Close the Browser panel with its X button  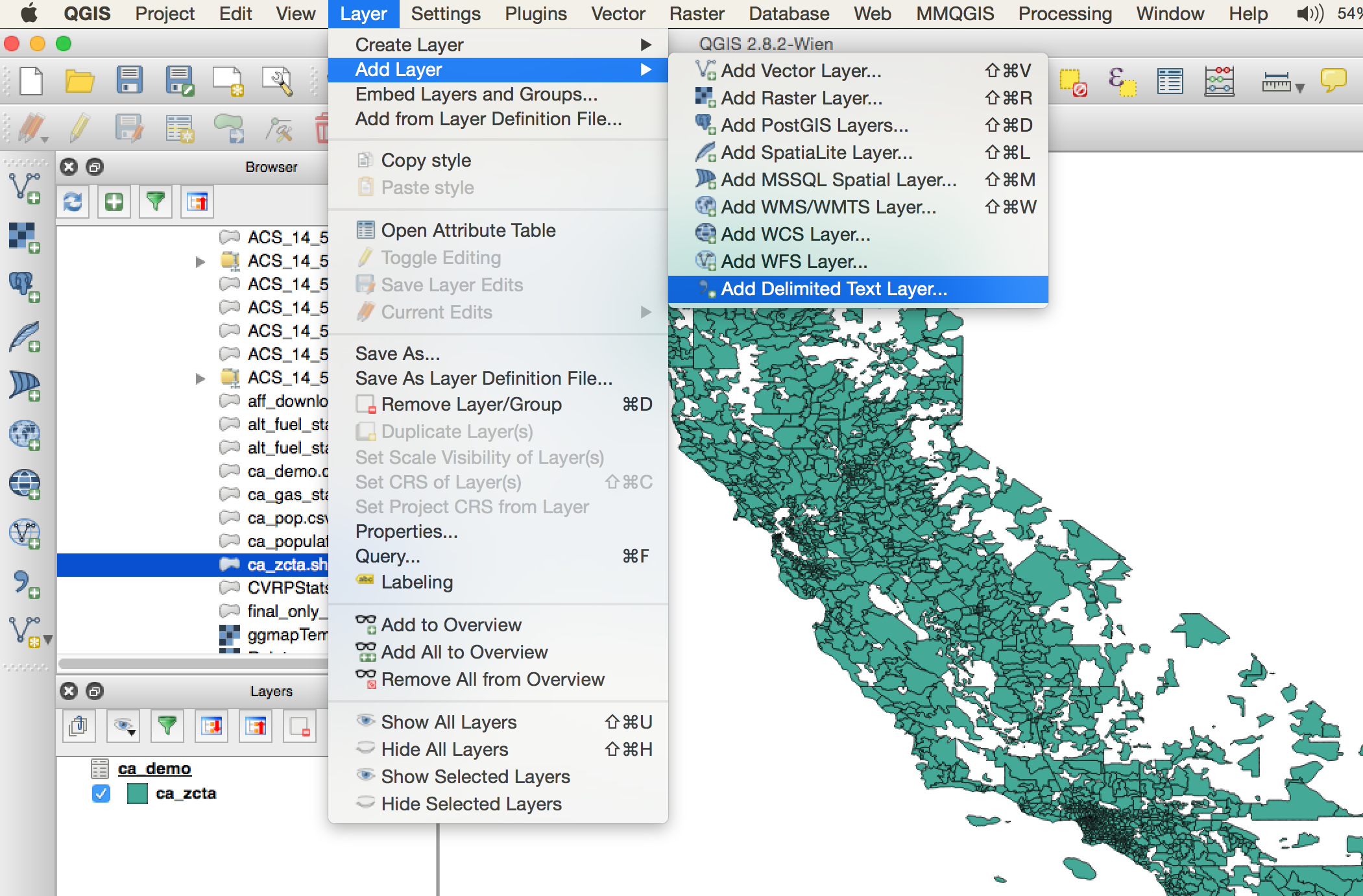[69, 167]
